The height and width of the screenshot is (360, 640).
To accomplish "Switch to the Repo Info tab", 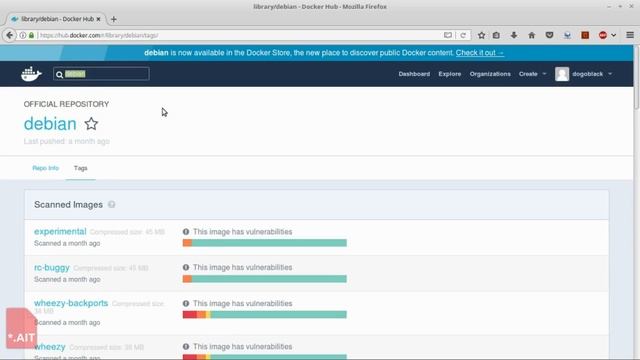I will point(45,168).
